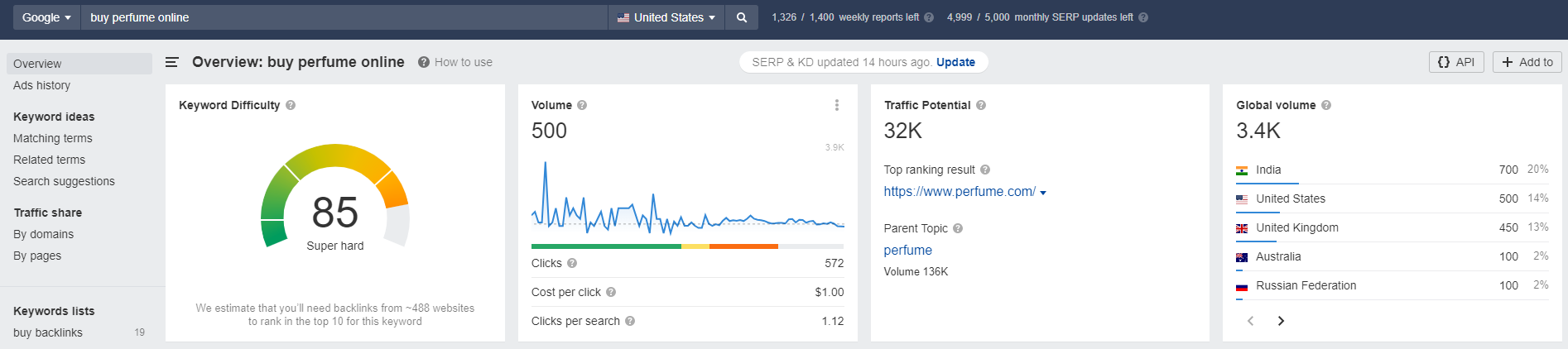
Task: Click help icon next to Cost per click
Action: (611, 292)
